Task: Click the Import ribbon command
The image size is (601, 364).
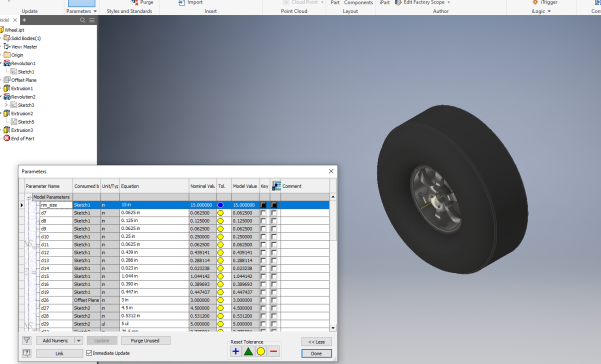Action: tap(190, 2)
